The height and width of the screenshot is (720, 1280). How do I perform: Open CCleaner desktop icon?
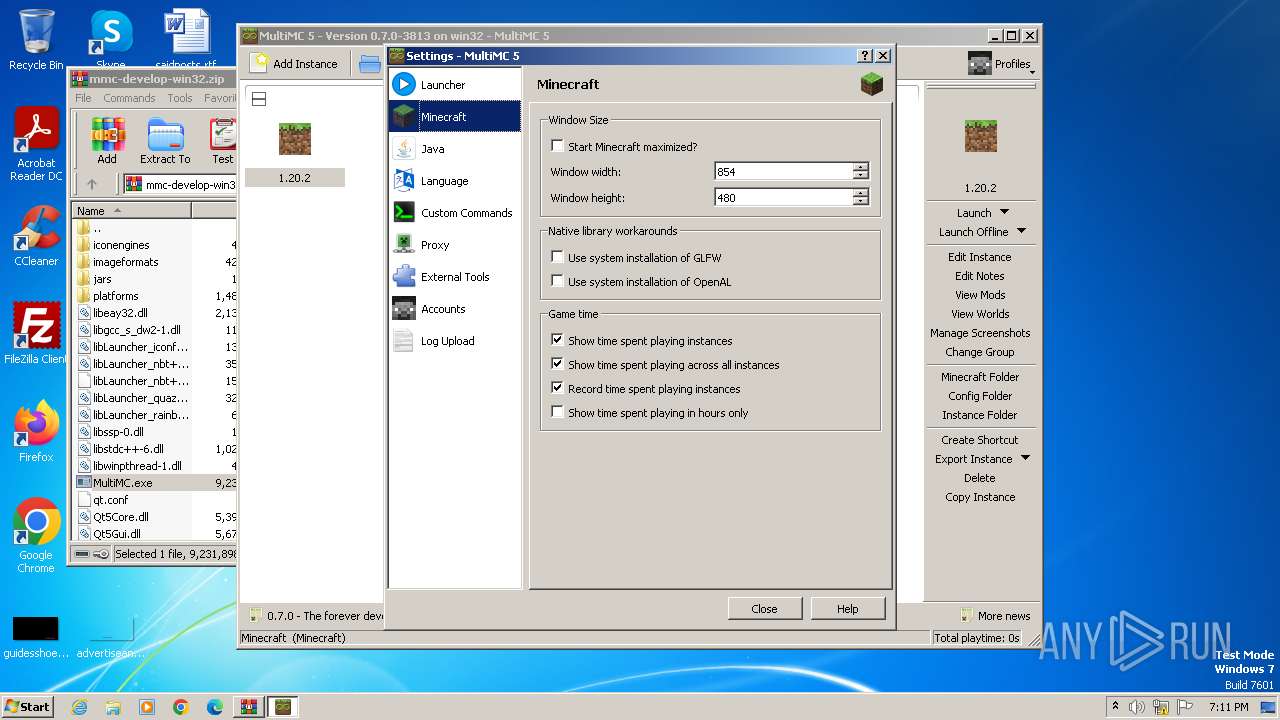[36, 236]
